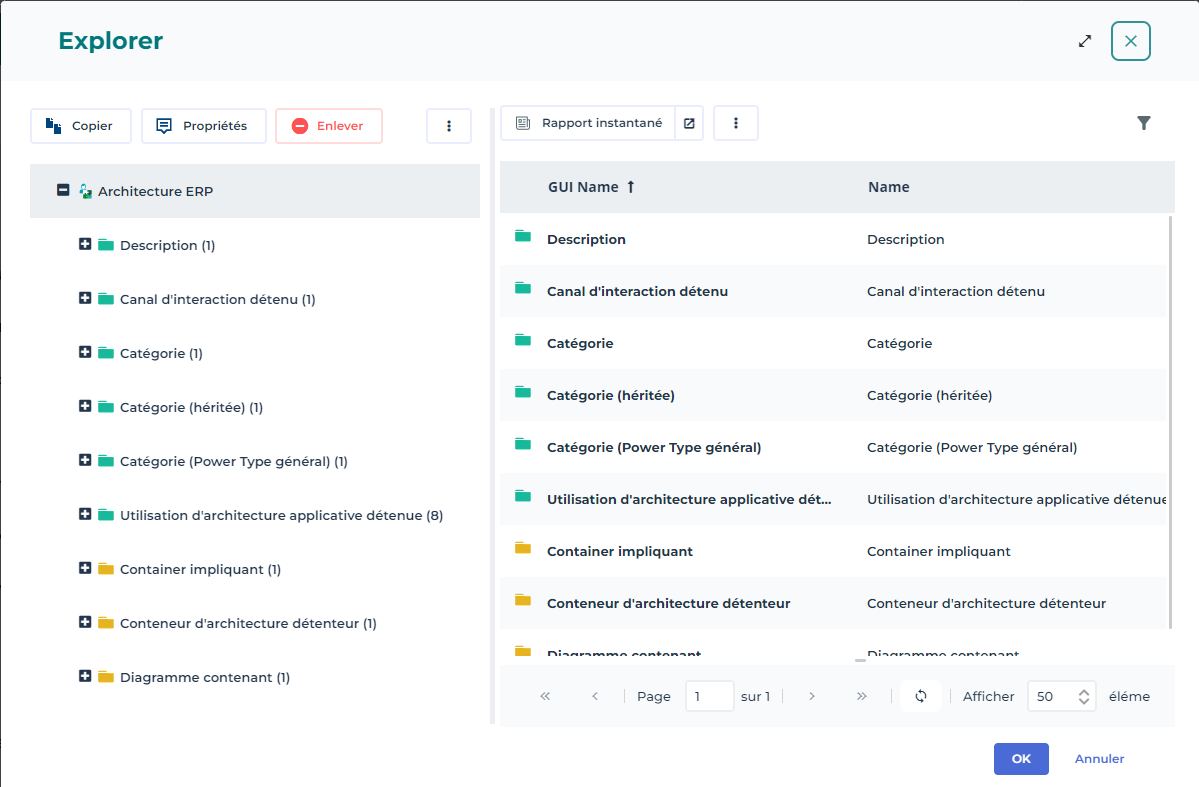Click the Enlever button
Viewport: 1199px width, 787px height.
(328, 126)
